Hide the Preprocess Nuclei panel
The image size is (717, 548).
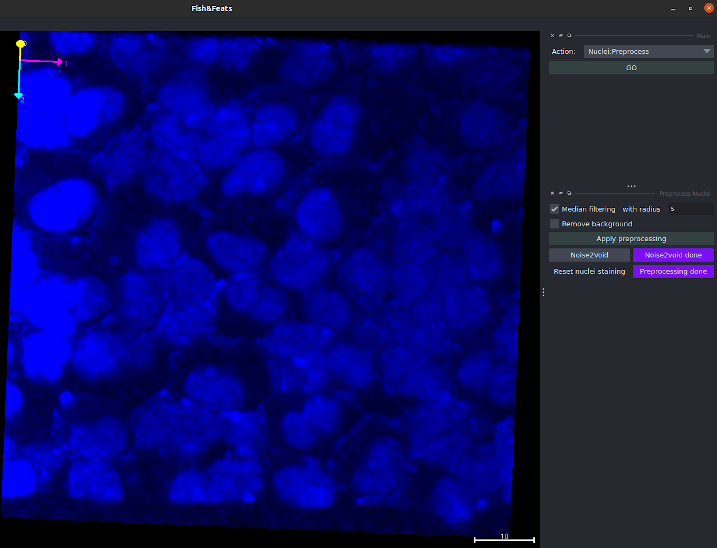point(560,193)
